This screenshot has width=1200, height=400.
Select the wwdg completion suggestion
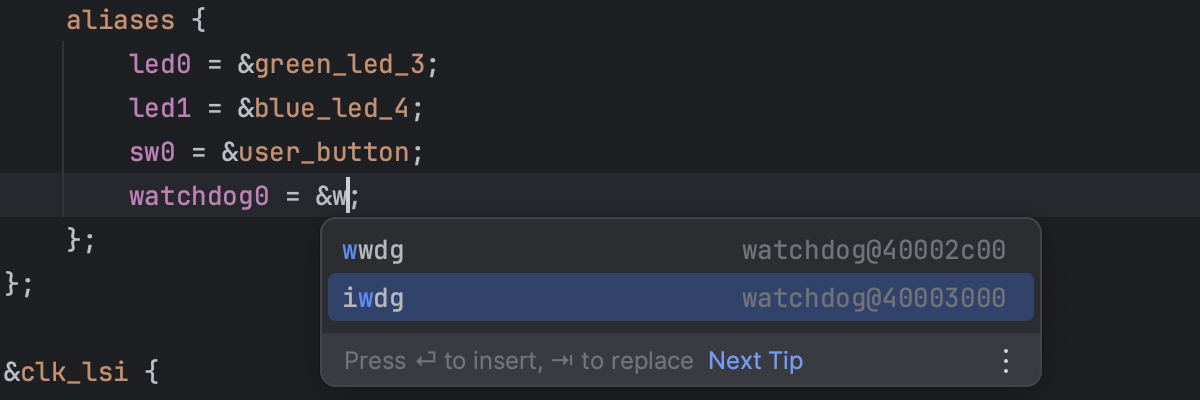[x=373, y=251]
